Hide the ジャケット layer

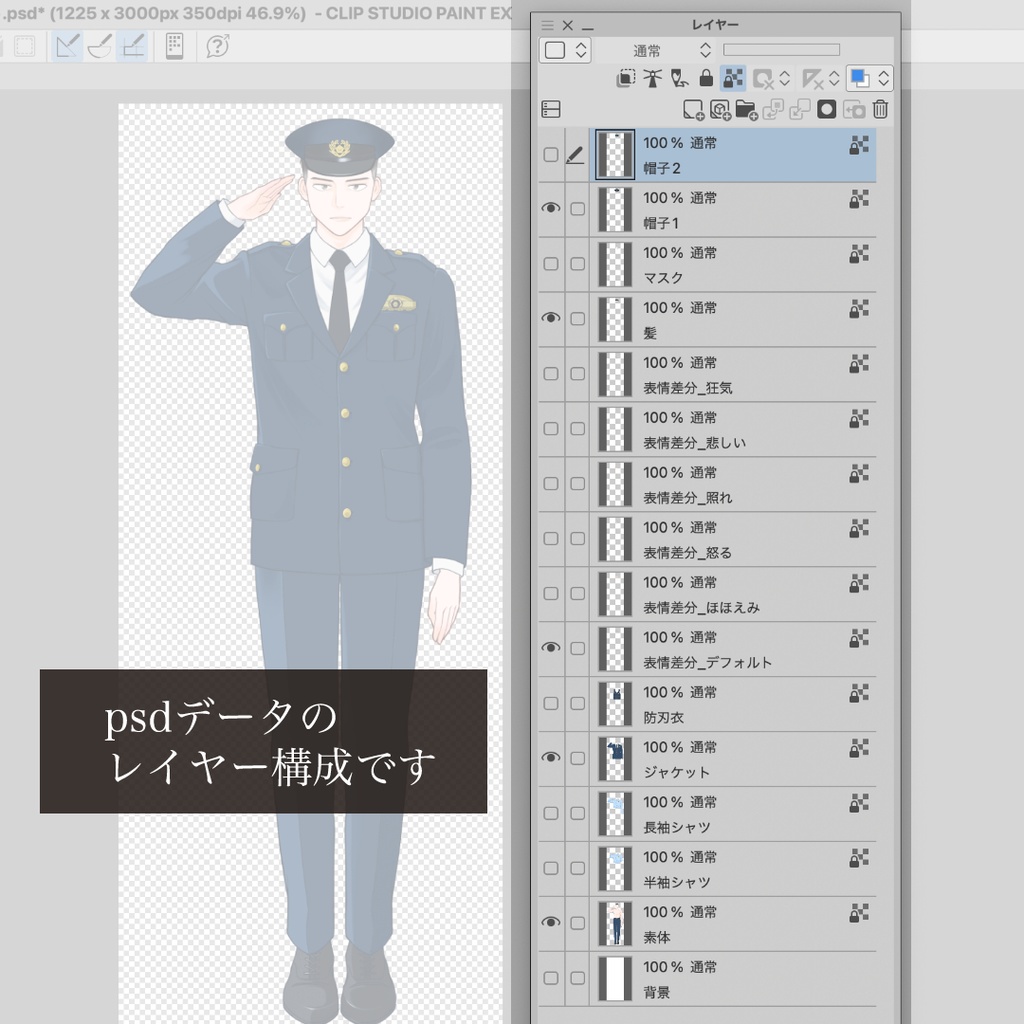[x=551, y=757]
